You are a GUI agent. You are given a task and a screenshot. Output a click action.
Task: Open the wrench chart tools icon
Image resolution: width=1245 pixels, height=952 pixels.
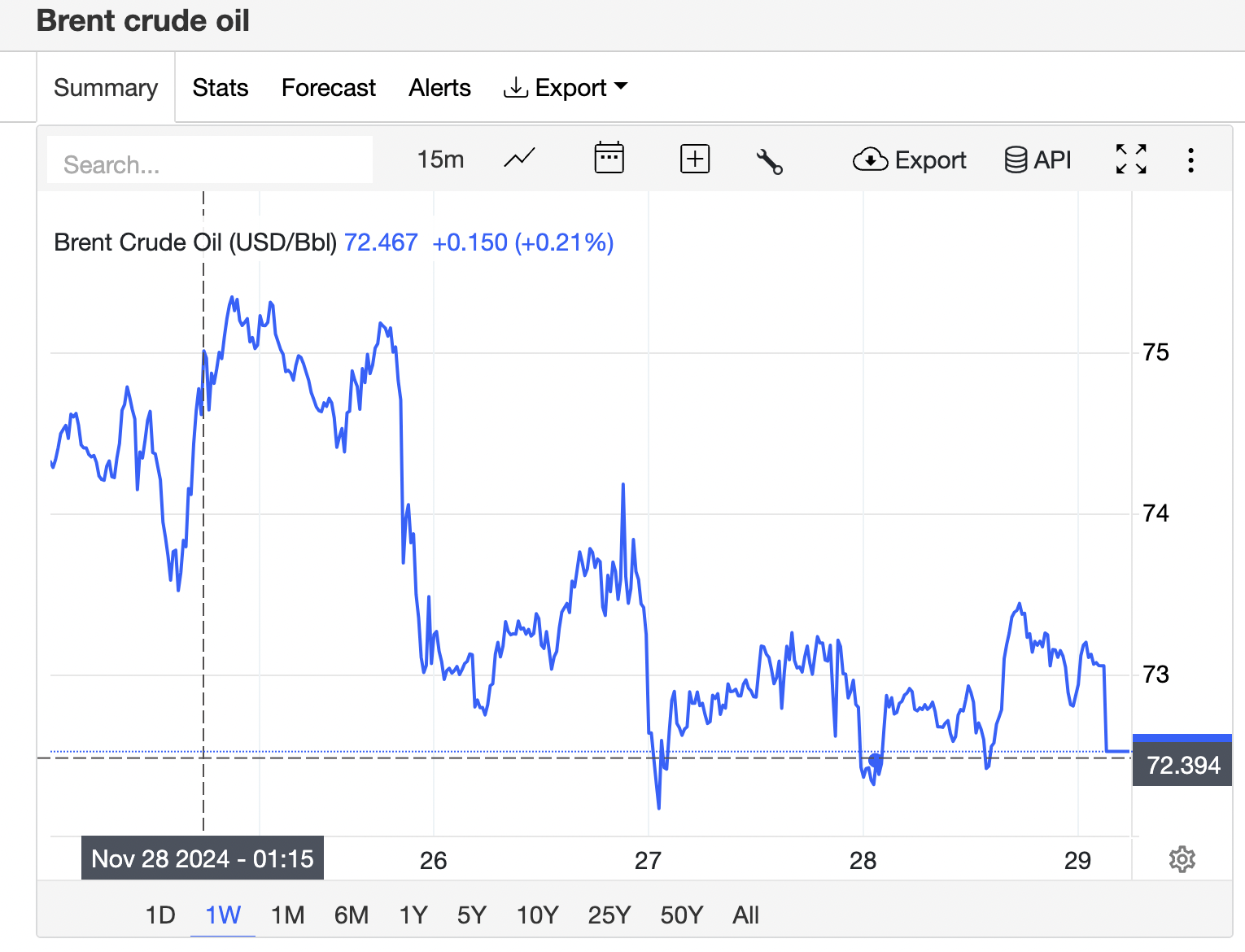[x=769, y=160]
